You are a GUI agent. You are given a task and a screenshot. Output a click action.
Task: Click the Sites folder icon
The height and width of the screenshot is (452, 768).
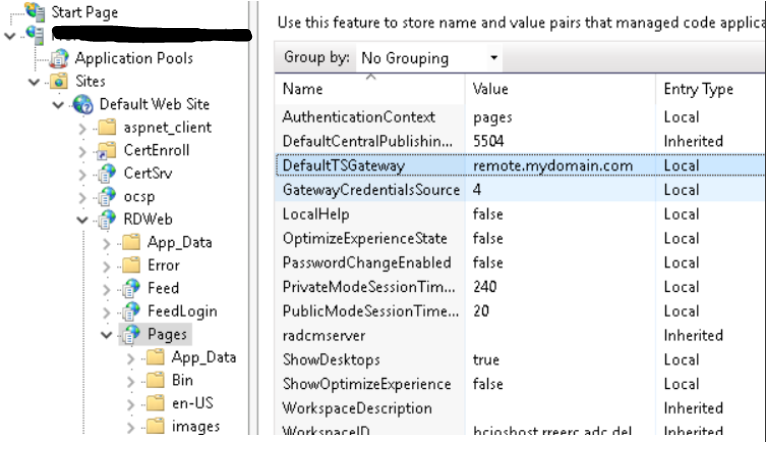pos(59,81)
